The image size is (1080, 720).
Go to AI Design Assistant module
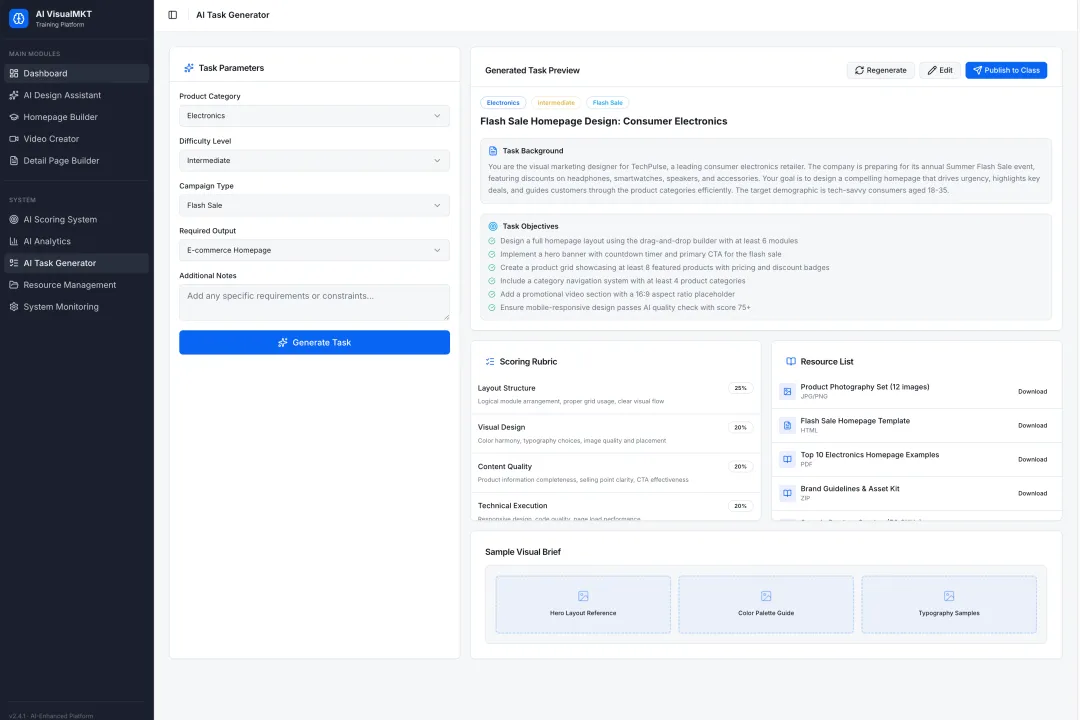[x=76, y=95]
